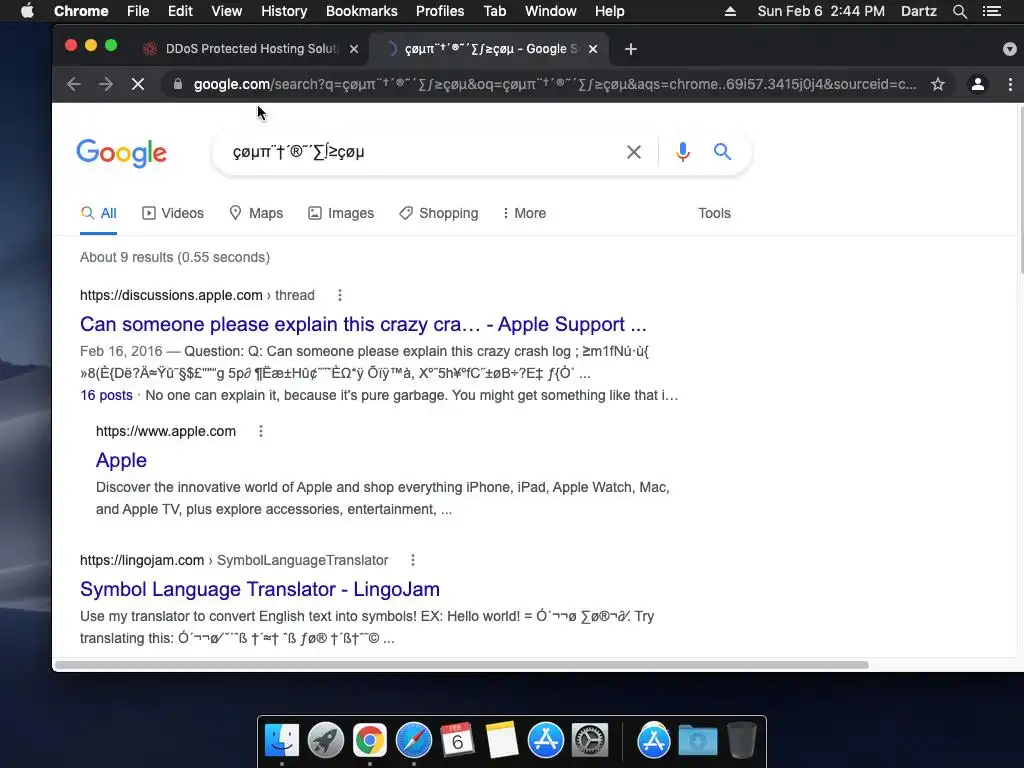Open the Bookmarks menu

coord(362,11)
